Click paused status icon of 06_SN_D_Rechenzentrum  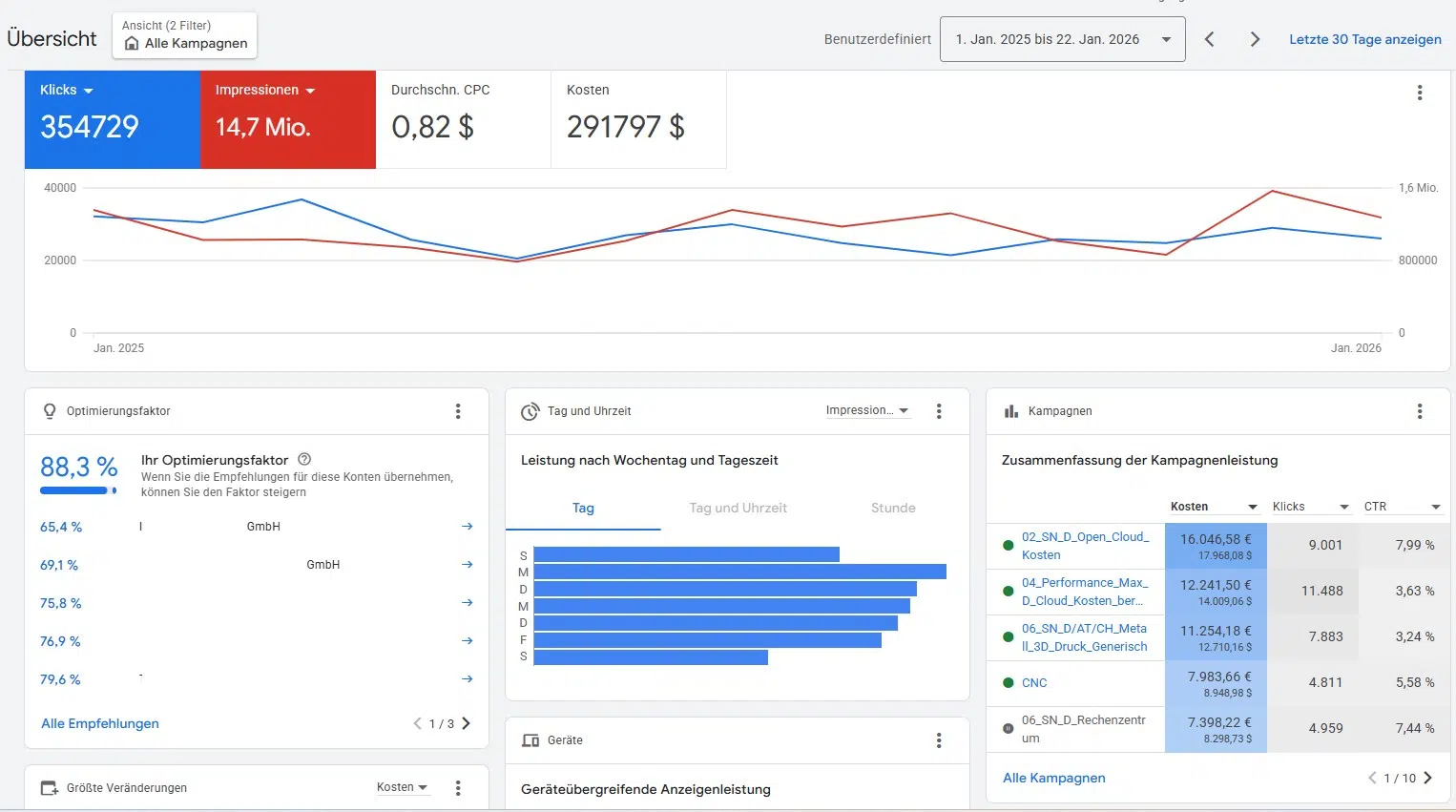[1008, 728]
